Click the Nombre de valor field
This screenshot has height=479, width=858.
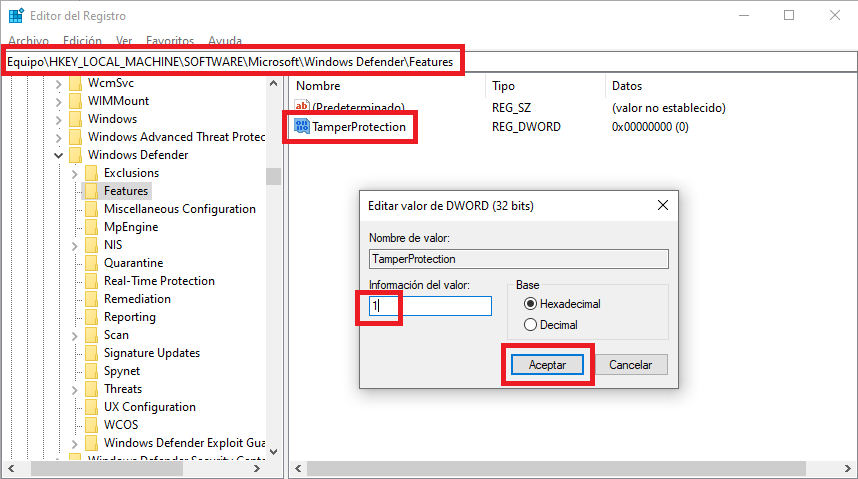(x=519, y=259)
